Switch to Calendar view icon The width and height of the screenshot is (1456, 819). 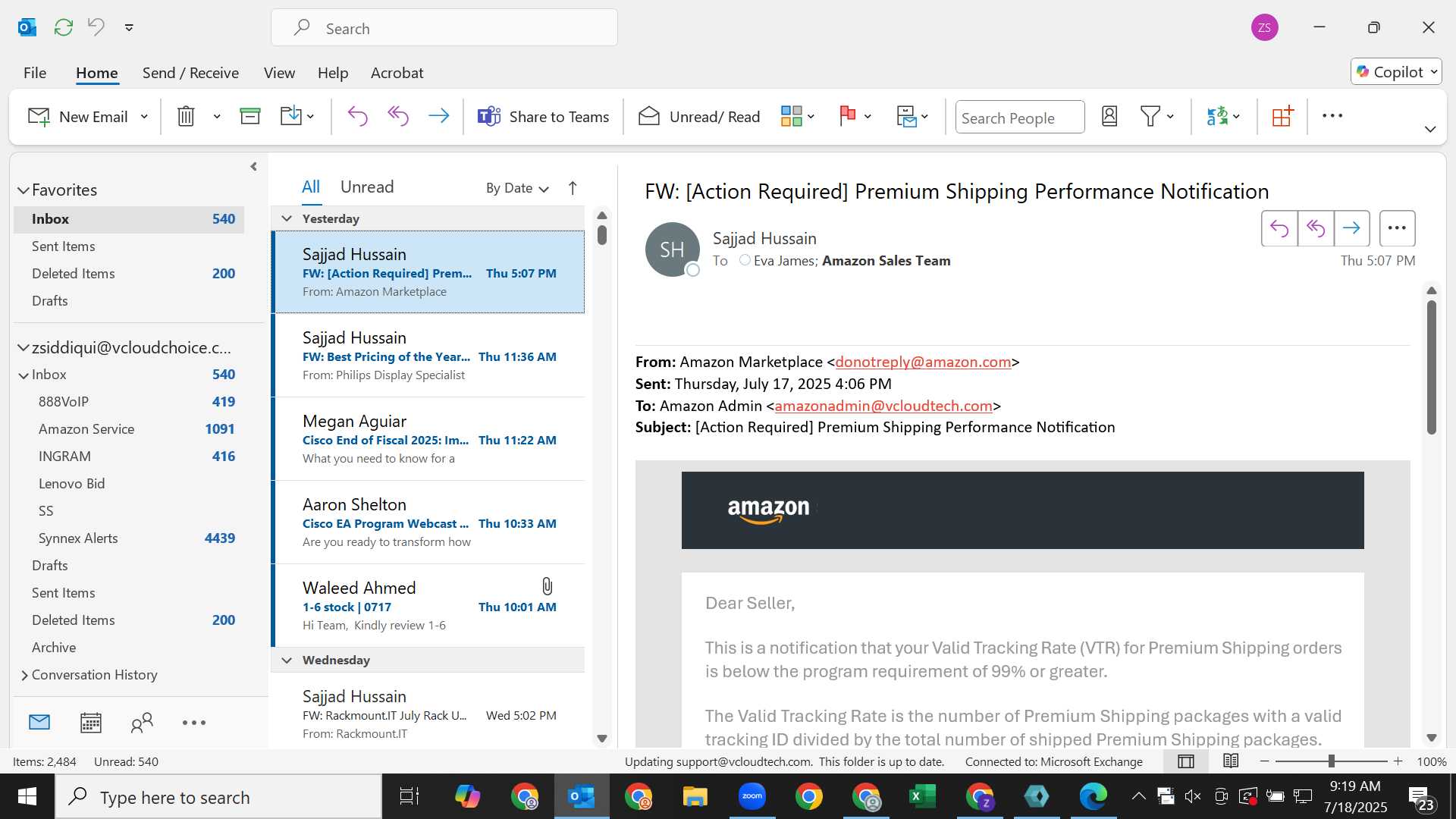pyautogui.click(x=91, y=723)
